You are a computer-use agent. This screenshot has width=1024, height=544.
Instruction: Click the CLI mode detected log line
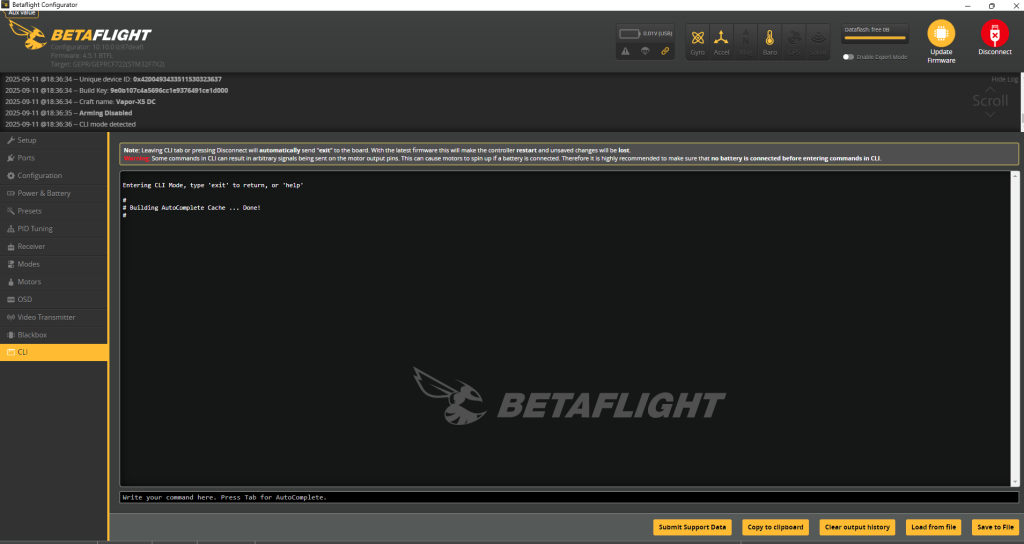click(71, 124)
